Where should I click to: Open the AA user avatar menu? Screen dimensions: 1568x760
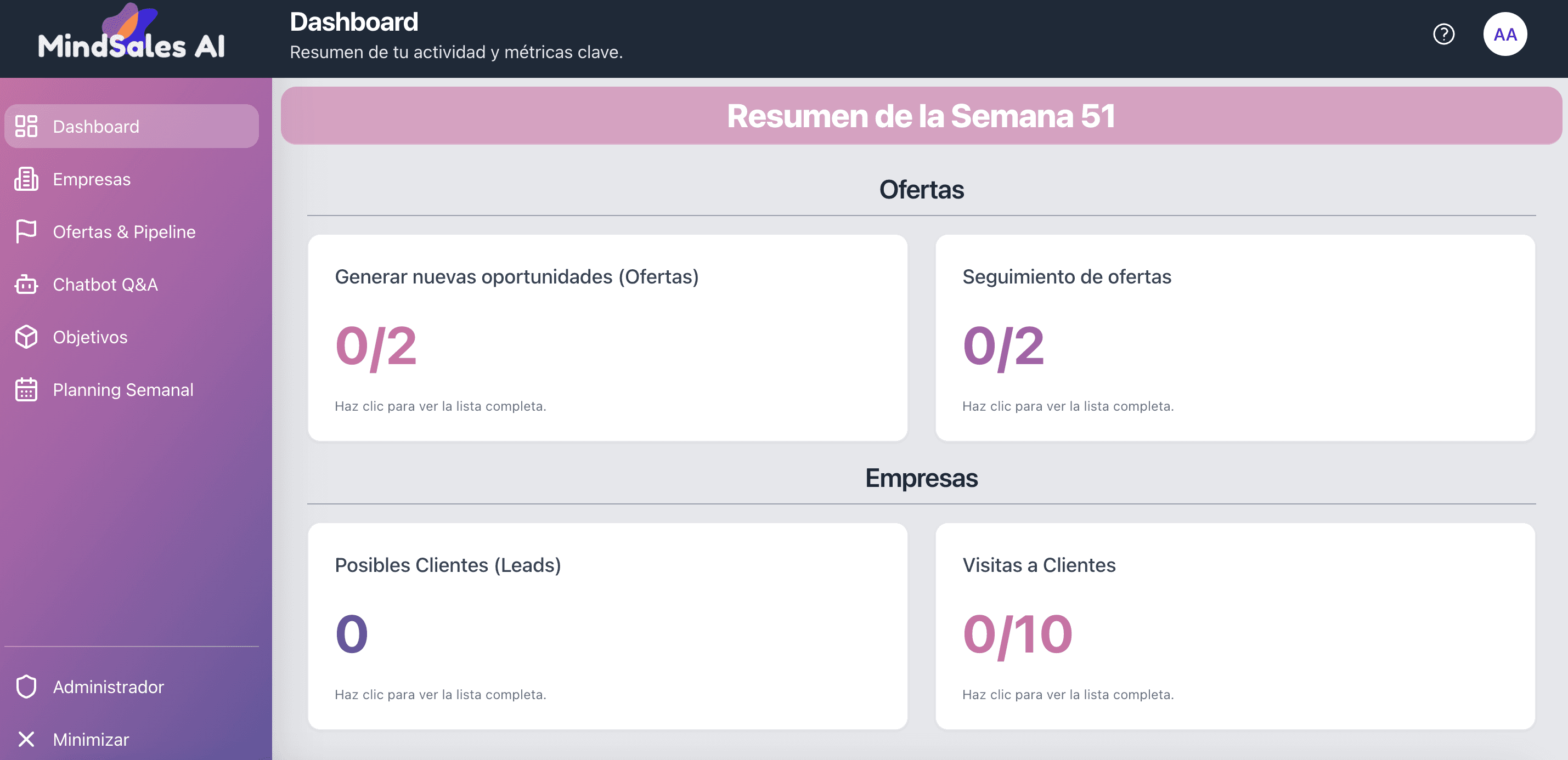1505,34
